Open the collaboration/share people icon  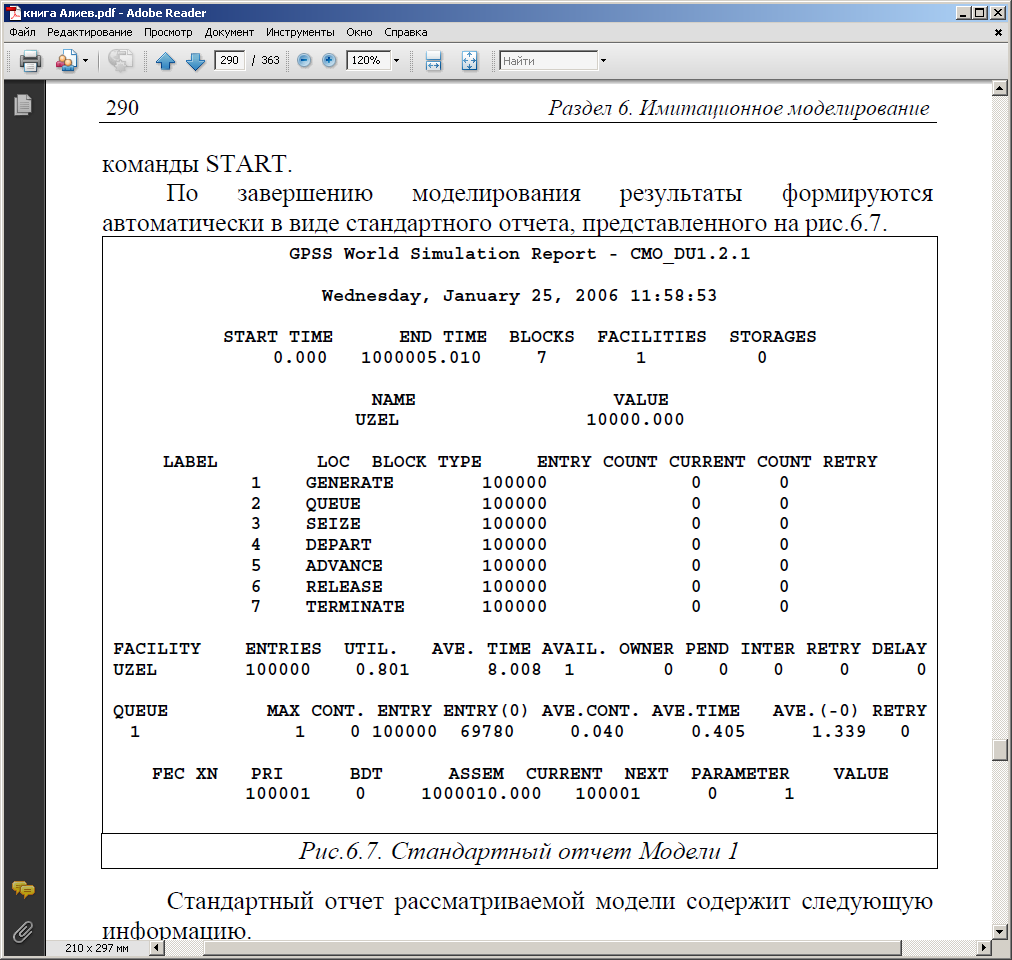66,61
